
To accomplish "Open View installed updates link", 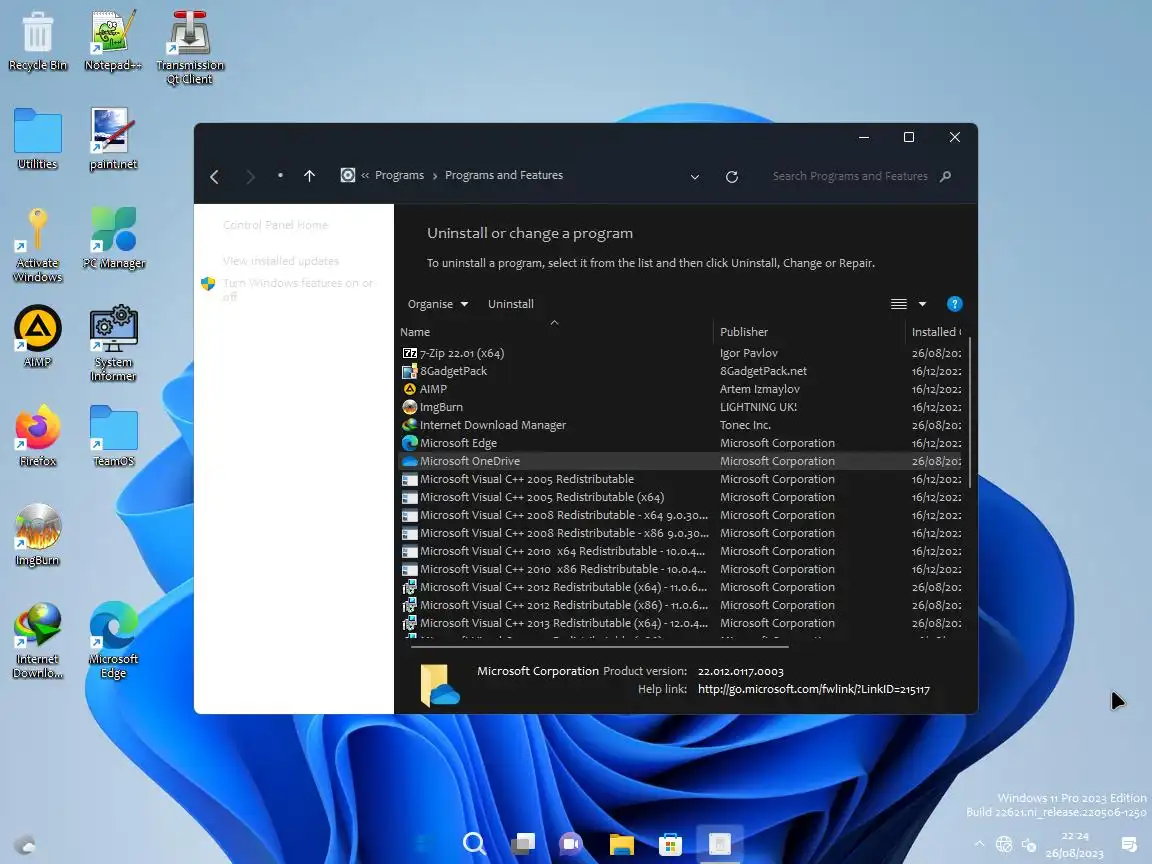I will (281, 261).
